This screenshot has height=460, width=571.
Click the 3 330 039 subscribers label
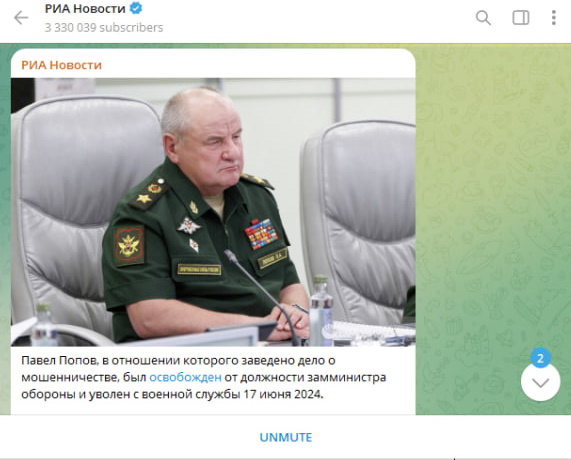coord(104,28)
